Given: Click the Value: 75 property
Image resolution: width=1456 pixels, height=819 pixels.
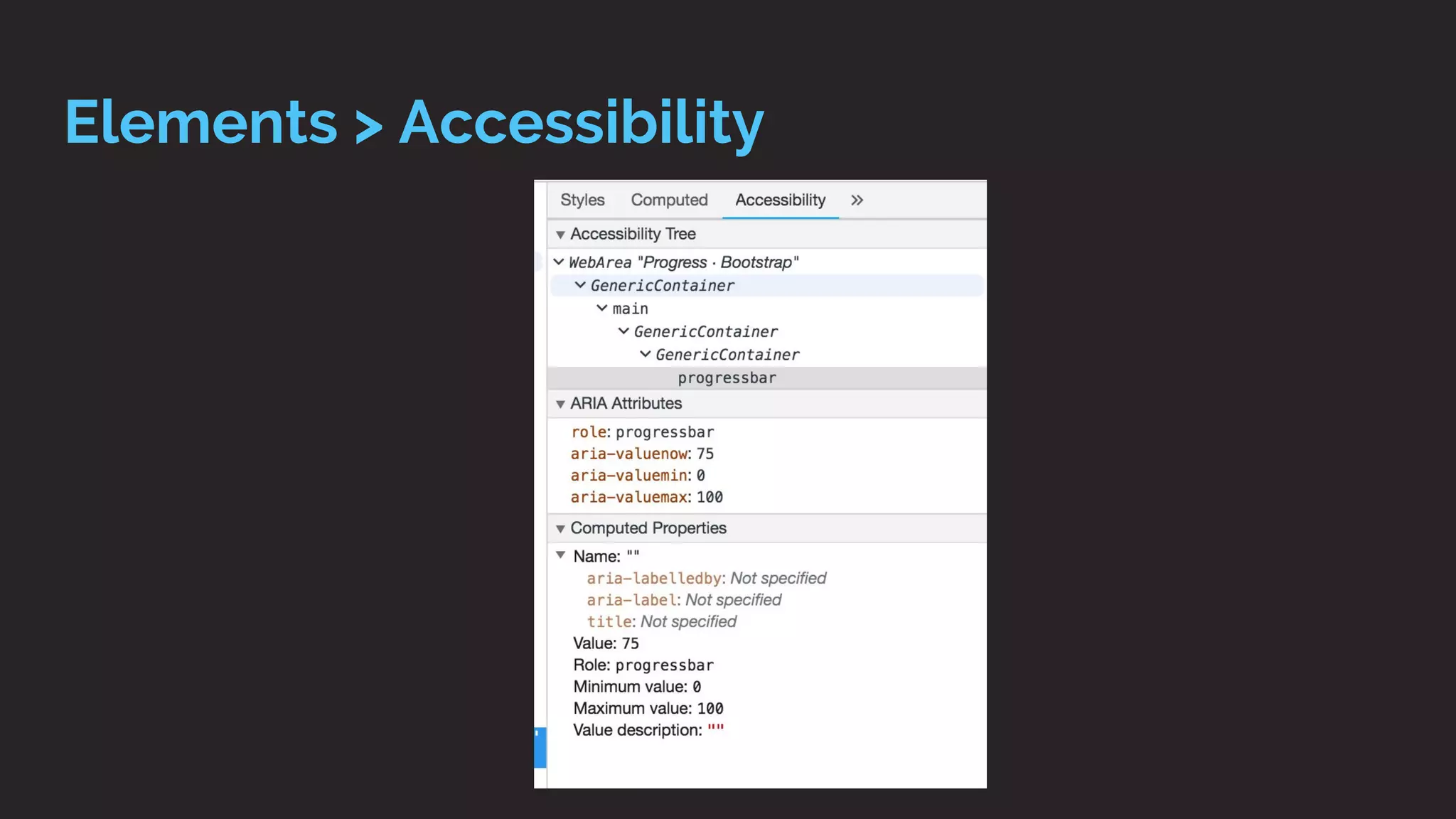Looking at the screenshot, I should pos(606,643).
